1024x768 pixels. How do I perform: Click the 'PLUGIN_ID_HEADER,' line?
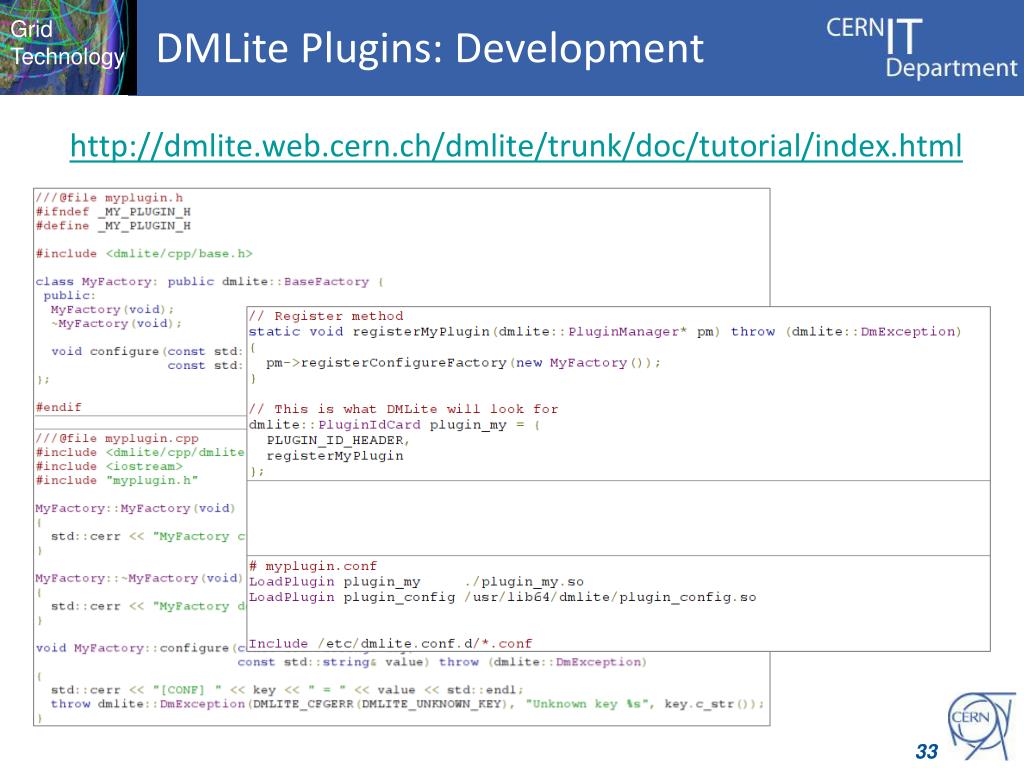[338, 441]
